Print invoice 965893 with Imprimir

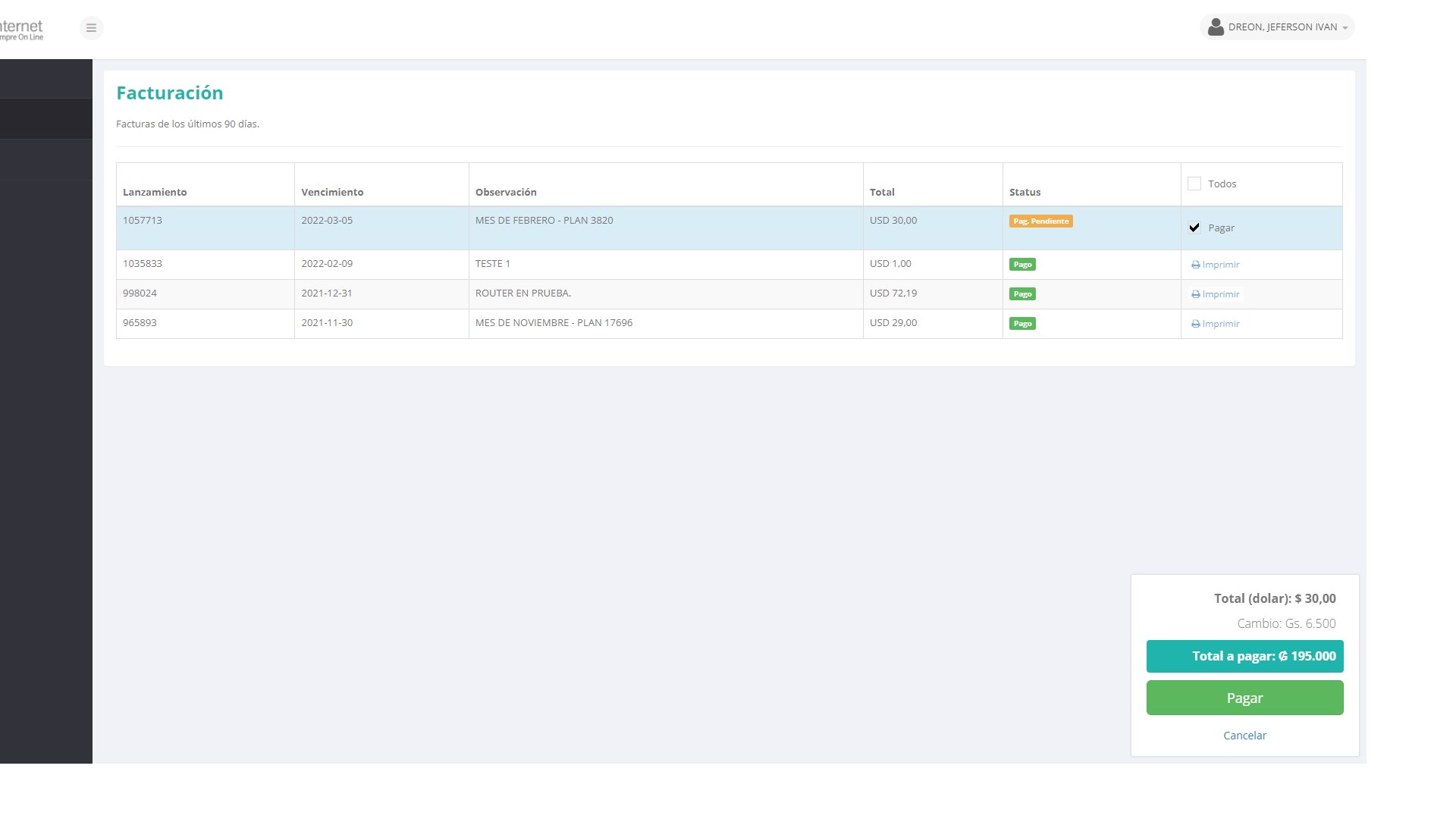pos(1215,324)
